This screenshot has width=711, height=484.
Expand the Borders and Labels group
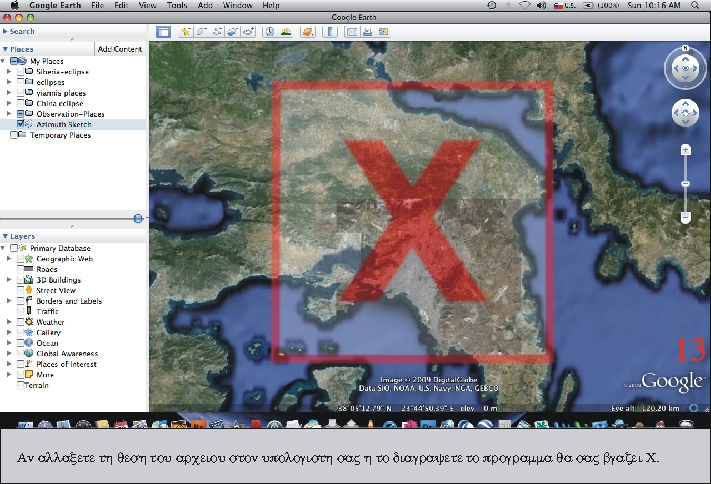pyautogui.click(x=9, y=301)
